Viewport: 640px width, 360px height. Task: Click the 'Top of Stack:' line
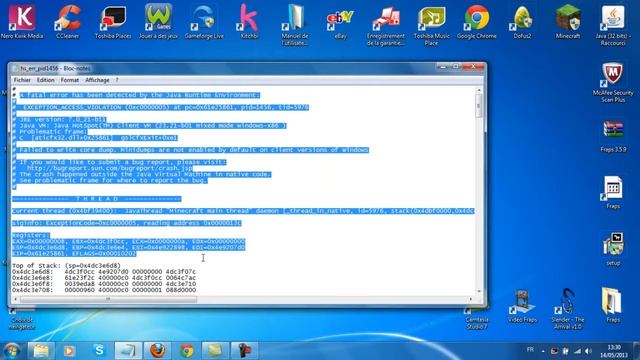66,266
